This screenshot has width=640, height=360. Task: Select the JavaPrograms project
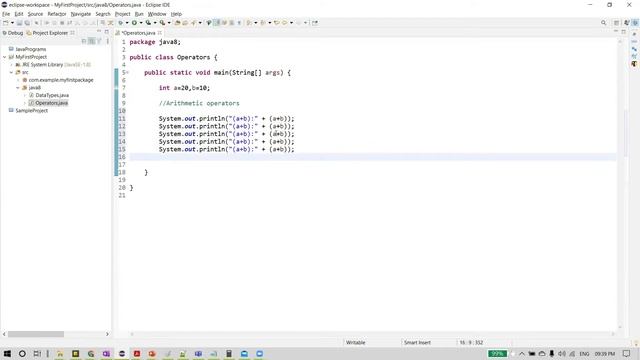[x=31, y=49]
